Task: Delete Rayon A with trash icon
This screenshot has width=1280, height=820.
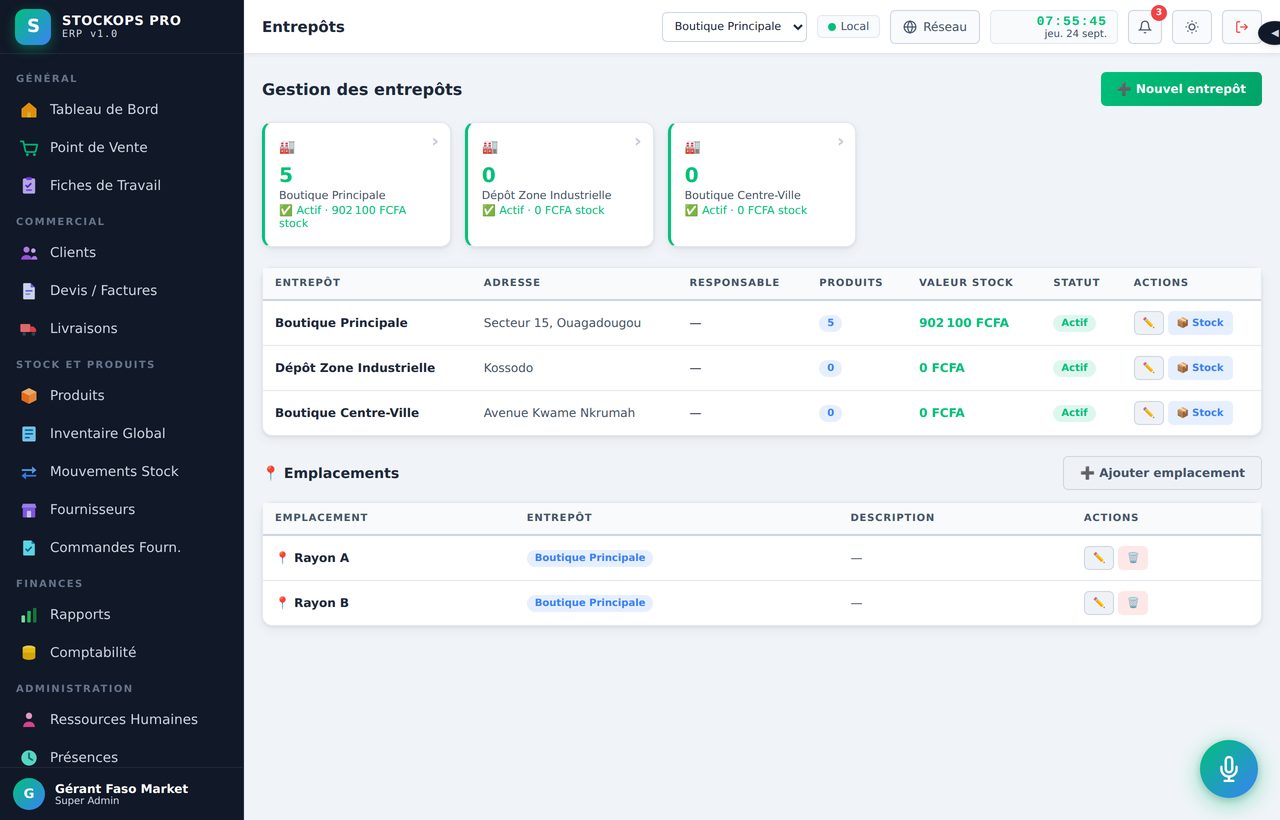Action: tap(1133, 558)
